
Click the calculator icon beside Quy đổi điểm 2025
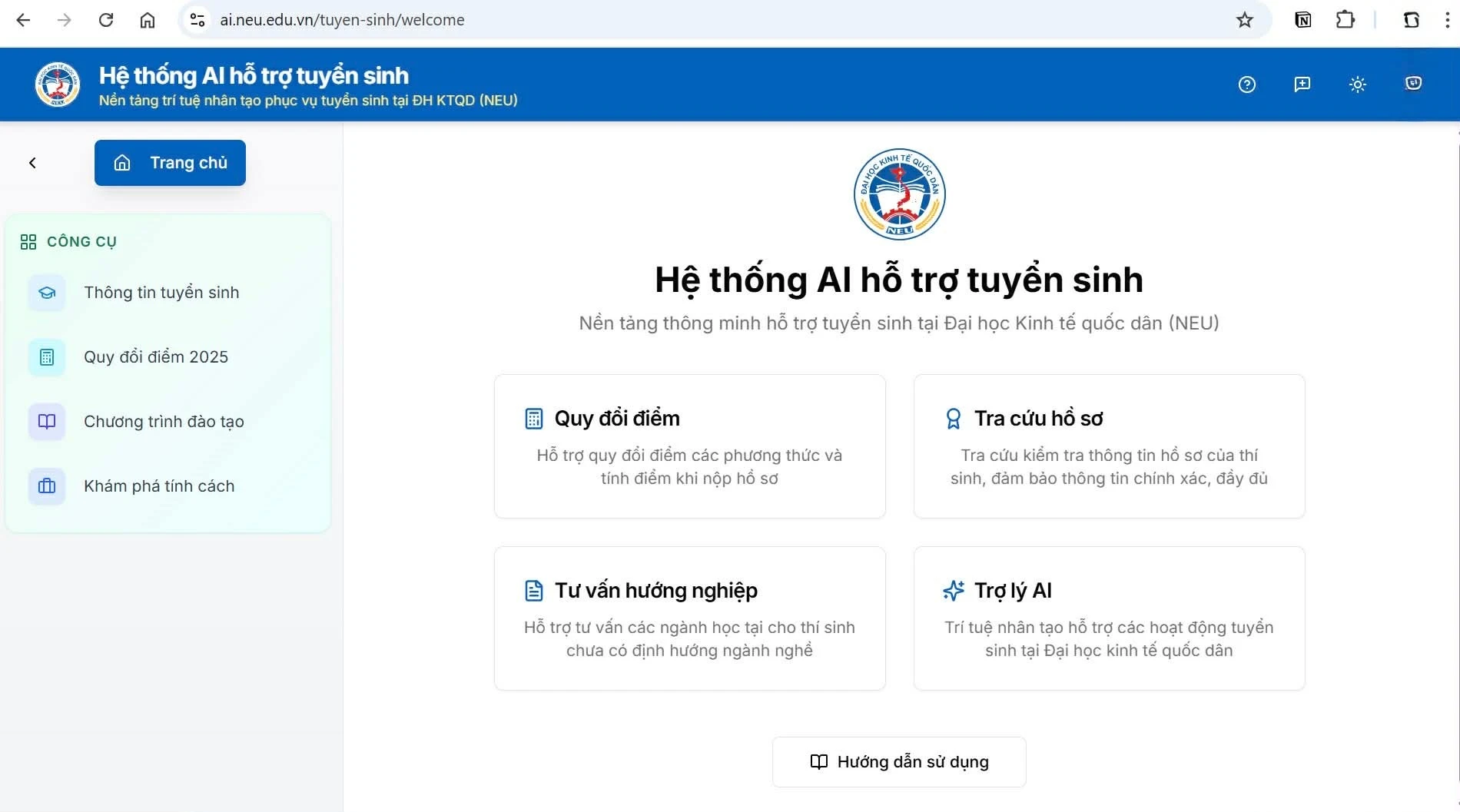47,357
